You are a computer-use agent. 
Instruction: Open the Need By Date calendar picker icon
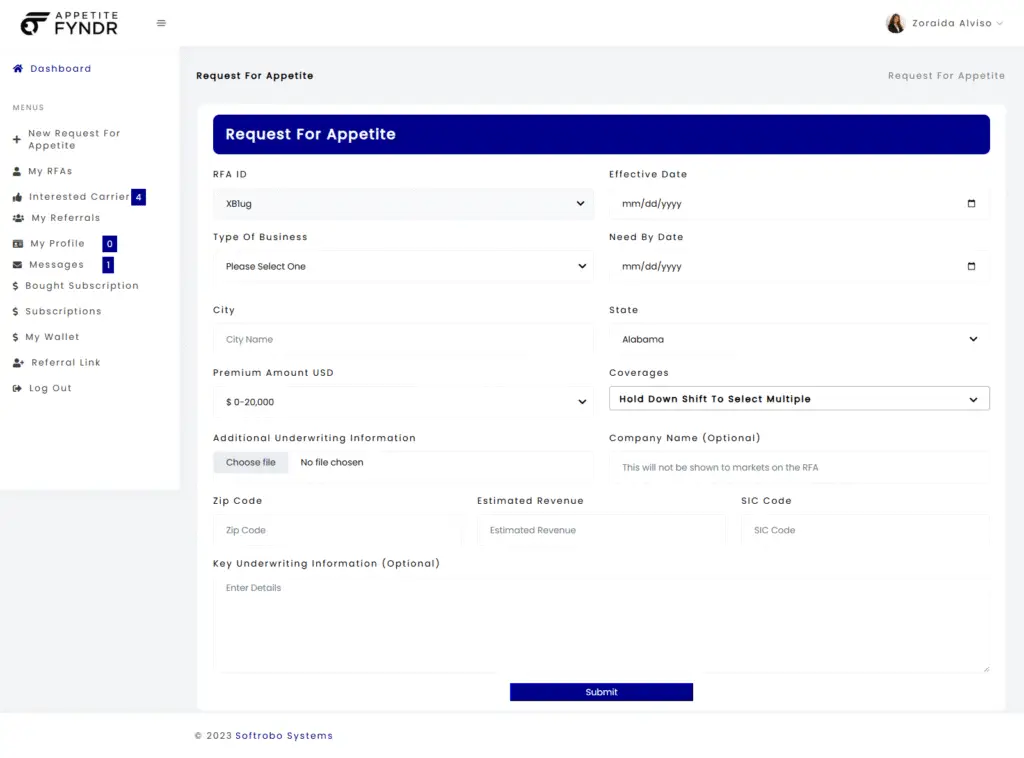[x=971, y=266]
